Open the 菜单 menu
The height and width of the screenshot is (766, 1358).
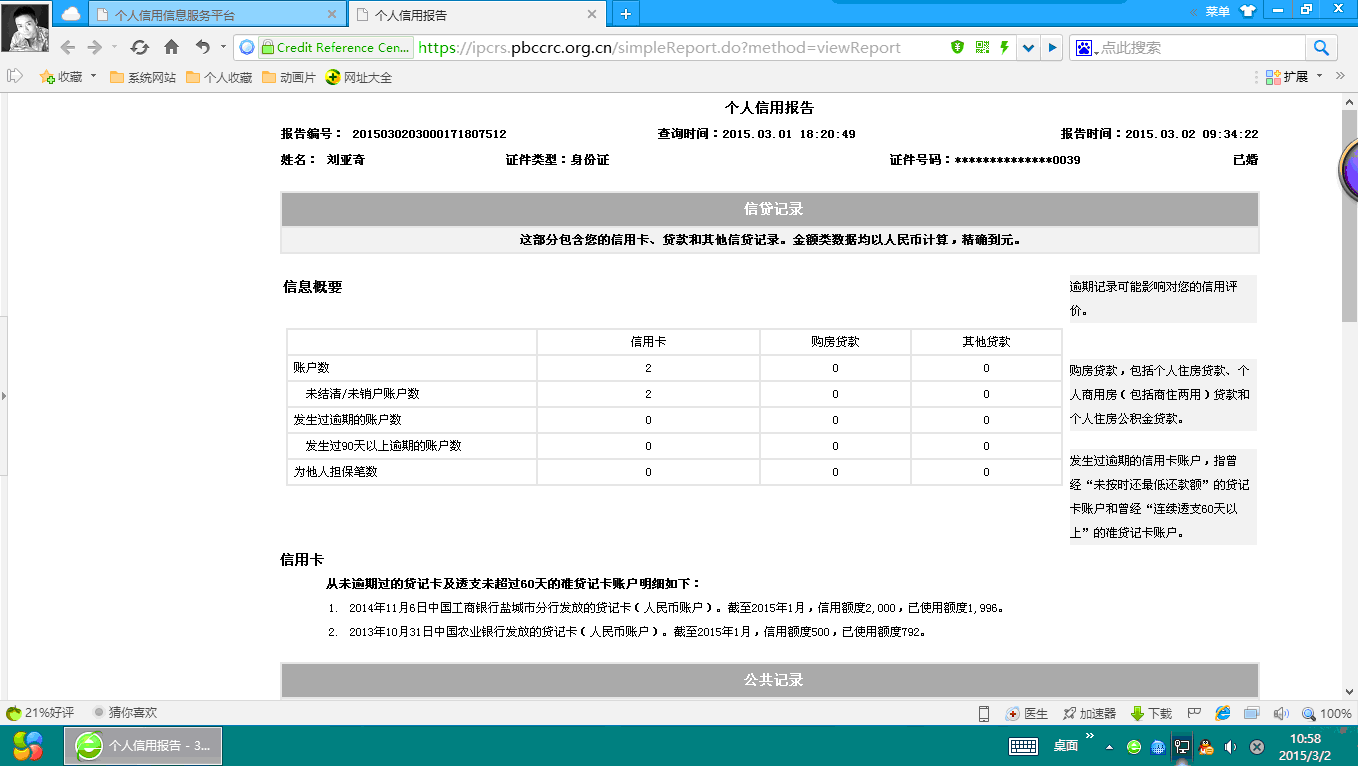[x=1217, y=11]
